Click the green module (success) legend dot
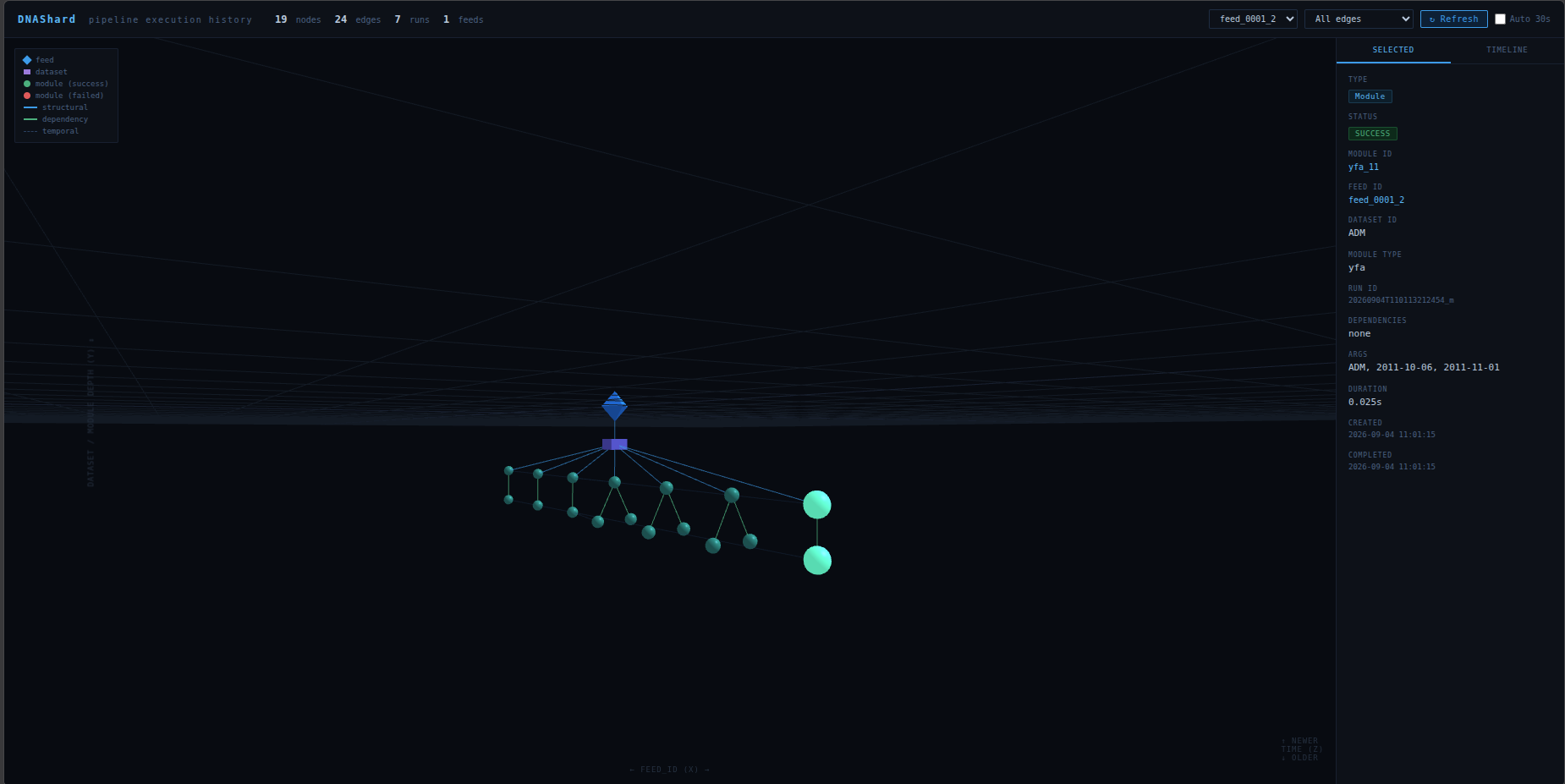The height and width of the screenshot is (784, 1565). pyautogui.click(x=27, y=84)
